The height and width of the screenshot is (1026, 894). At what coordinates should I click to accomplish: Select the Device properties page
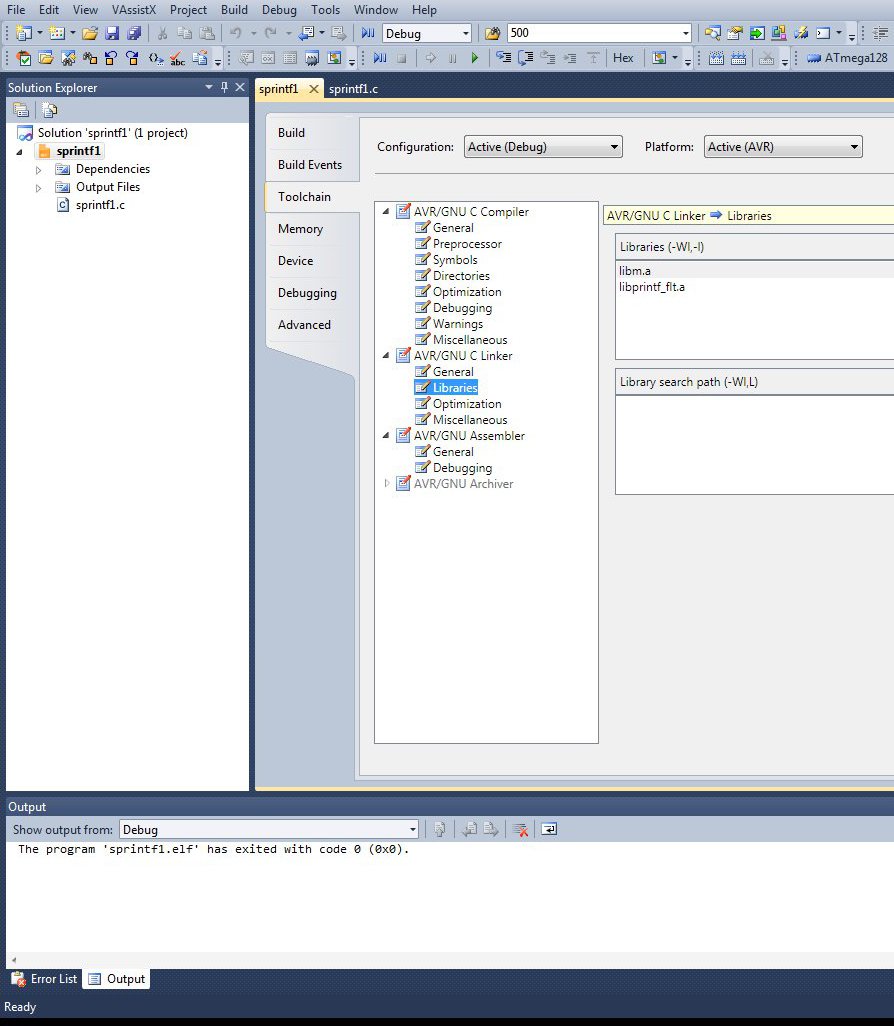[x=295, y=260]
